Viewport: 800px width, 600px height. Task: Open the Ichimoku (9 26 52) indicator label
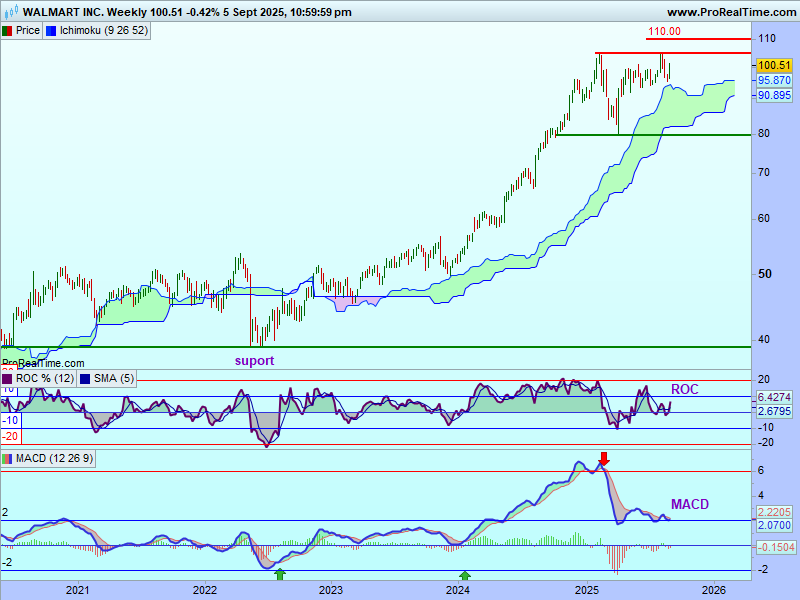tap(104, 31)
